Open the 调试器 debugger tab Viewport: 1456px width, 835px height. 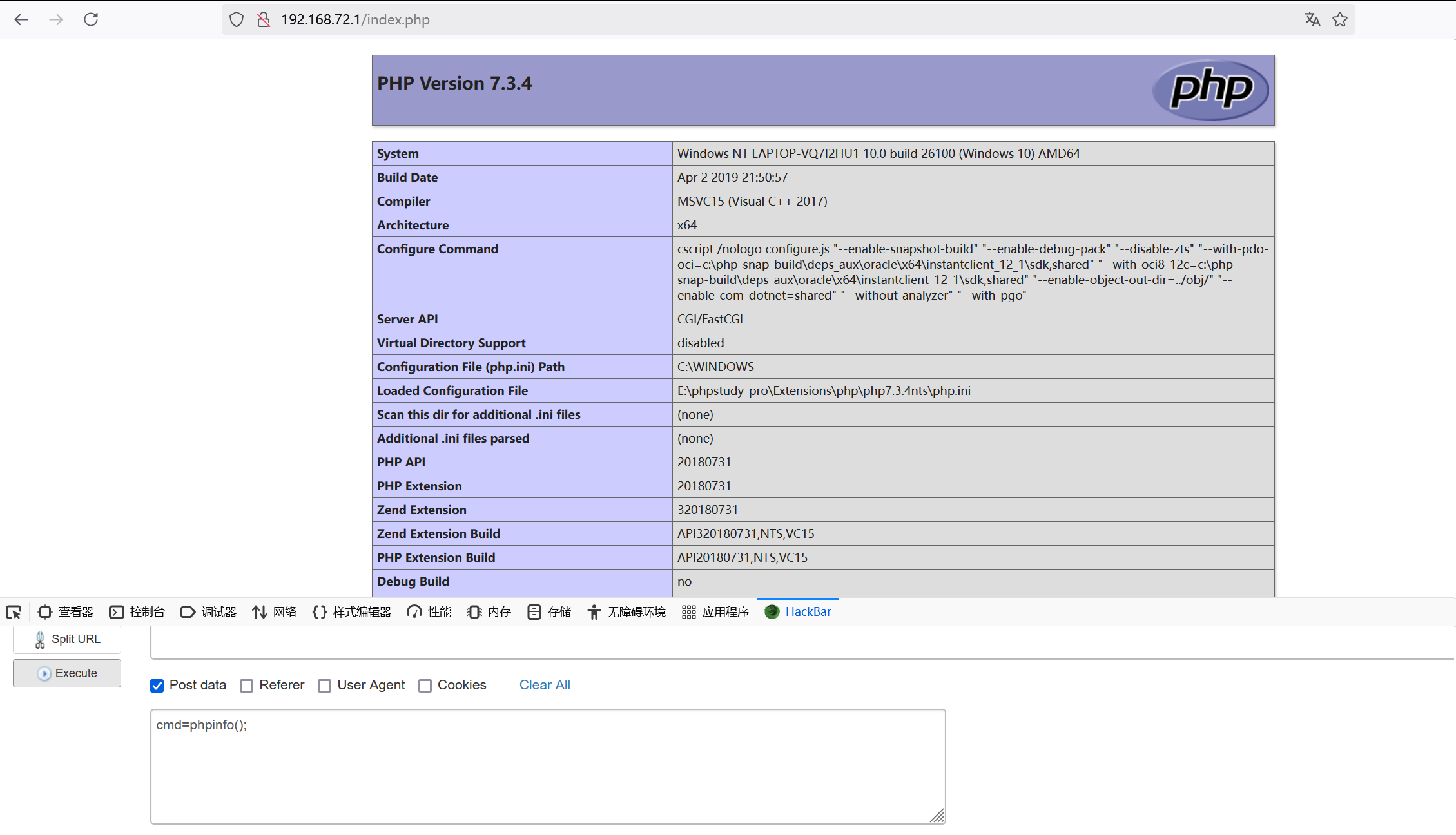tap(209, 612)
